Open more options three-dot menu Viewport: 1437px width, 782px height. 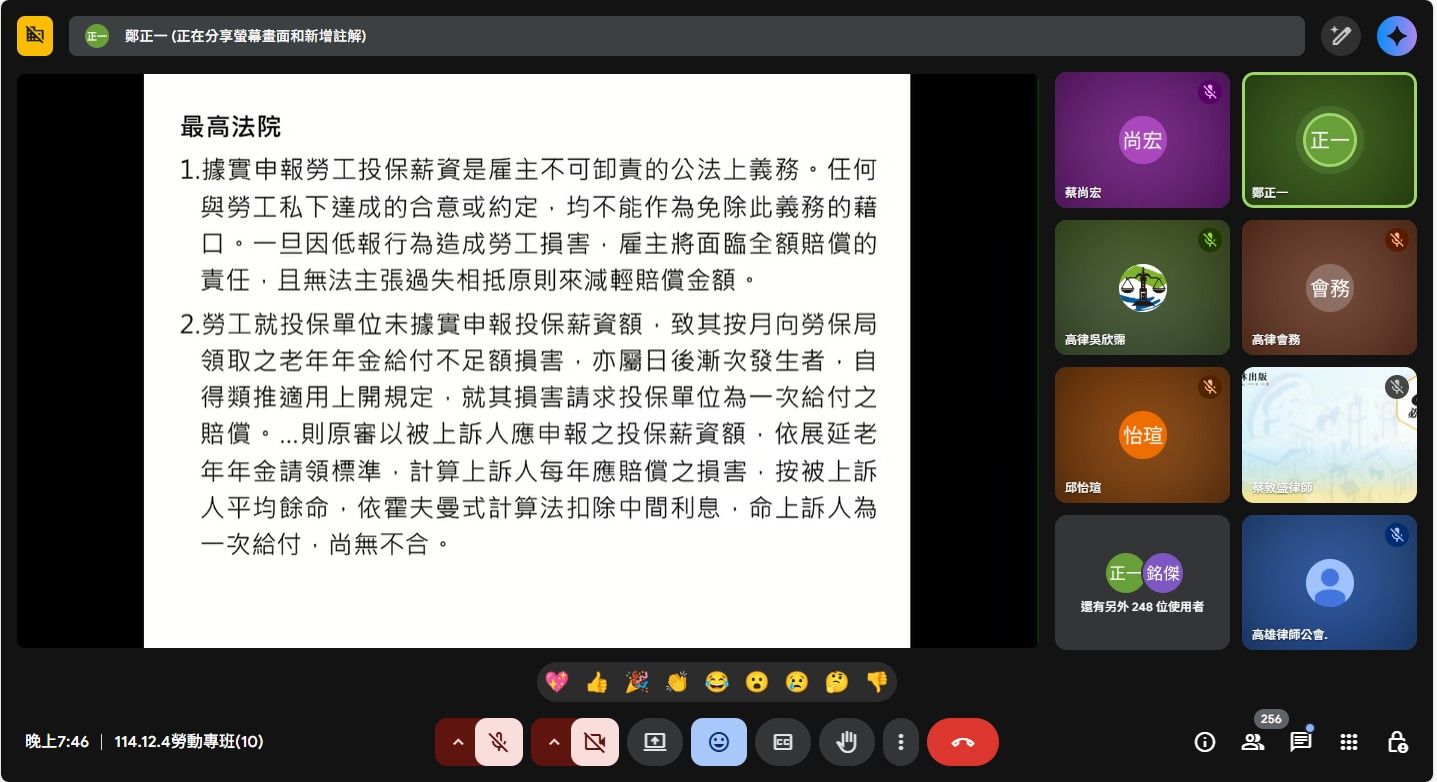tap(901, 742)
